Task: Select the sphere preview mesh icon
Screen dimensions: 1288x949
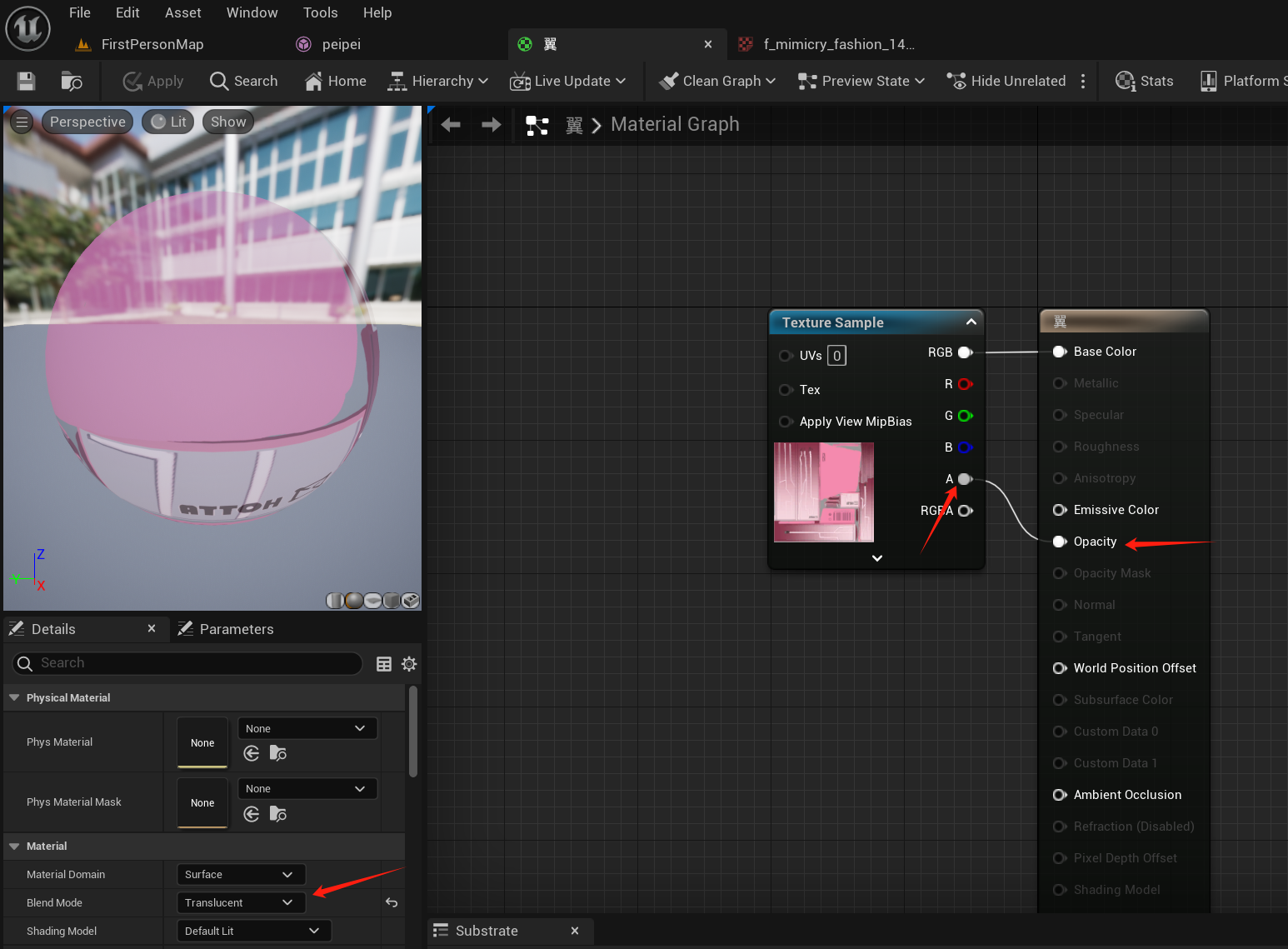Action: coord(353,601)
